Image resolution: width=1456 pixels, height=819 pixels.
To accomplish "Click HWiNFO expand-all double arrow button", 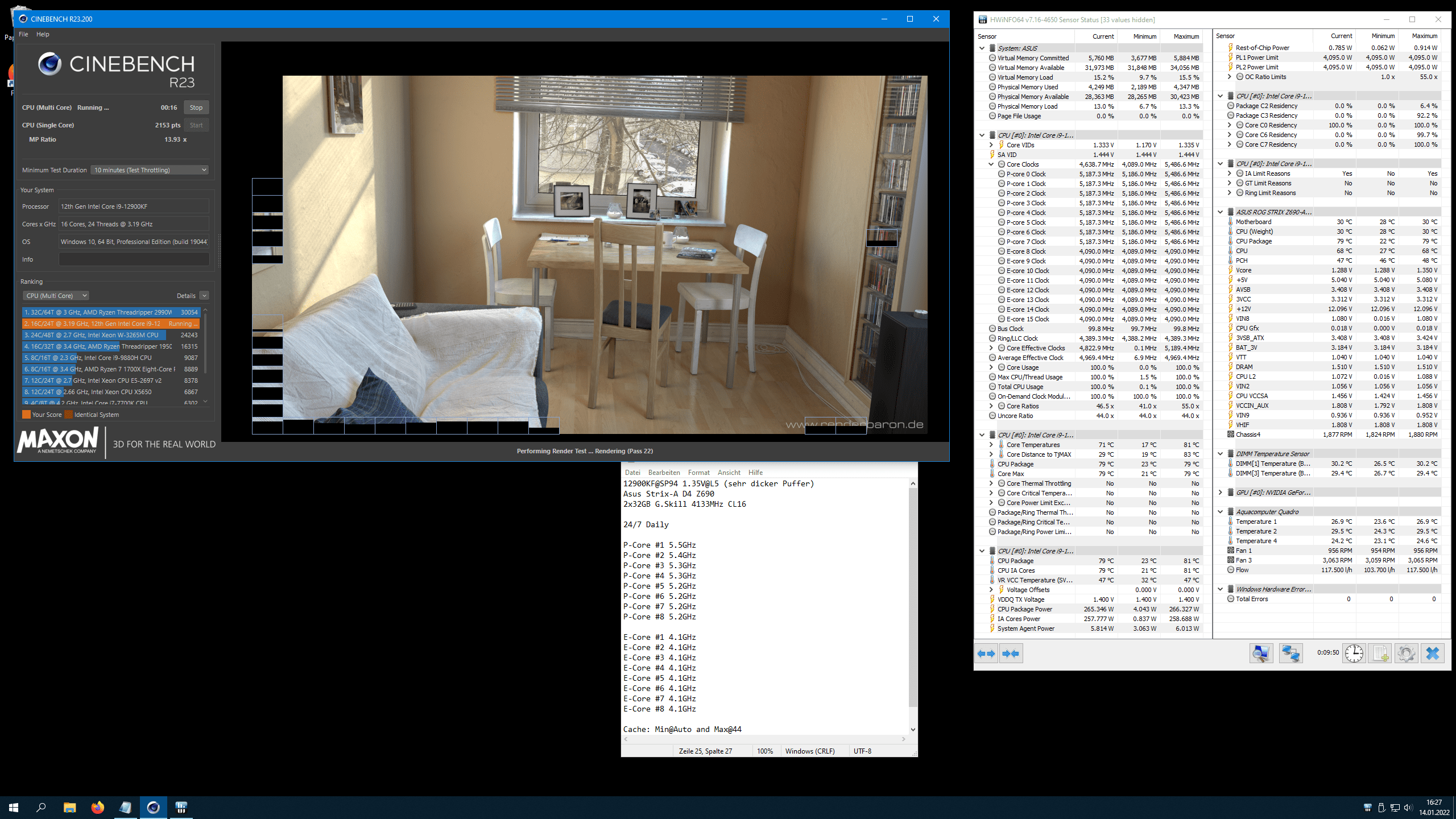I will 986,653.
